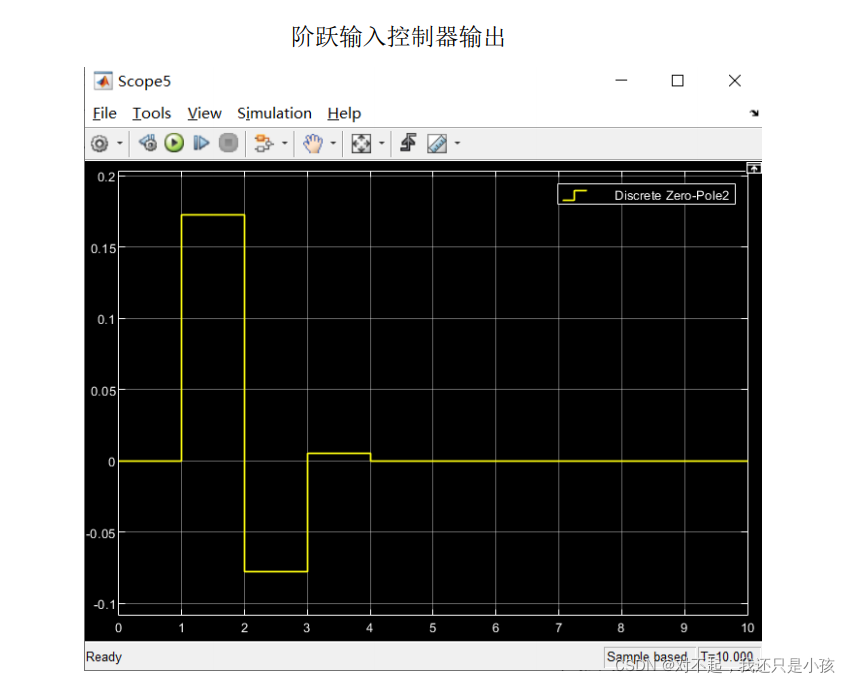Click the 'Sample based' status bar entry
Viewport: 850px width, 683px height.
click(x=647, y=657)
